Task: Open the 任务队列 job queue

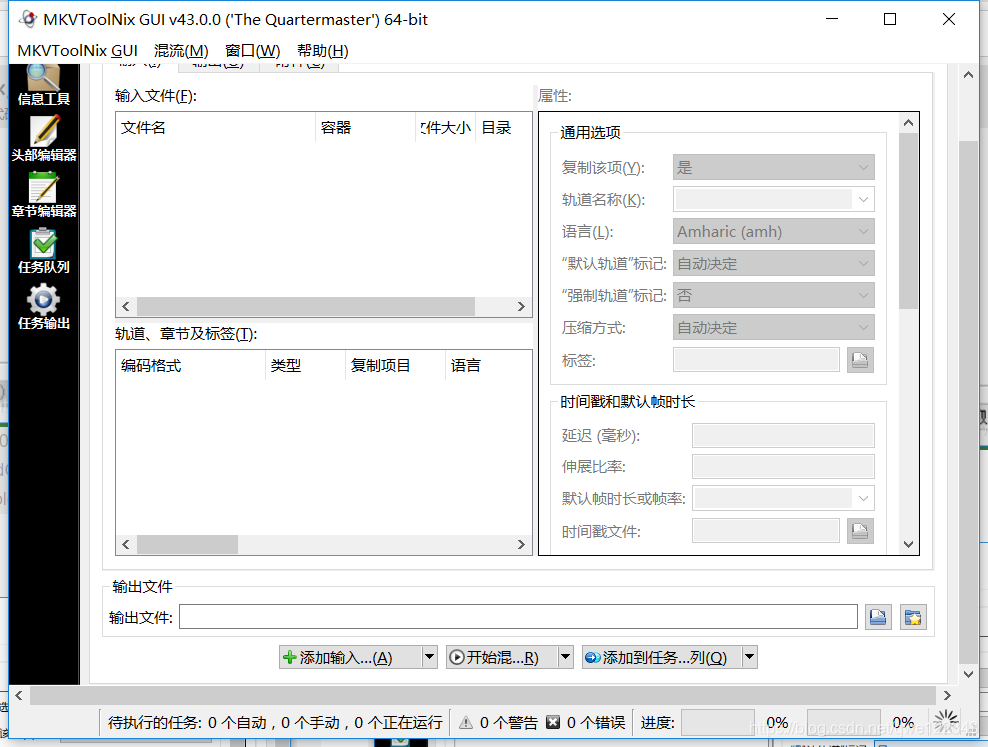Action: (x=43, y=251)
